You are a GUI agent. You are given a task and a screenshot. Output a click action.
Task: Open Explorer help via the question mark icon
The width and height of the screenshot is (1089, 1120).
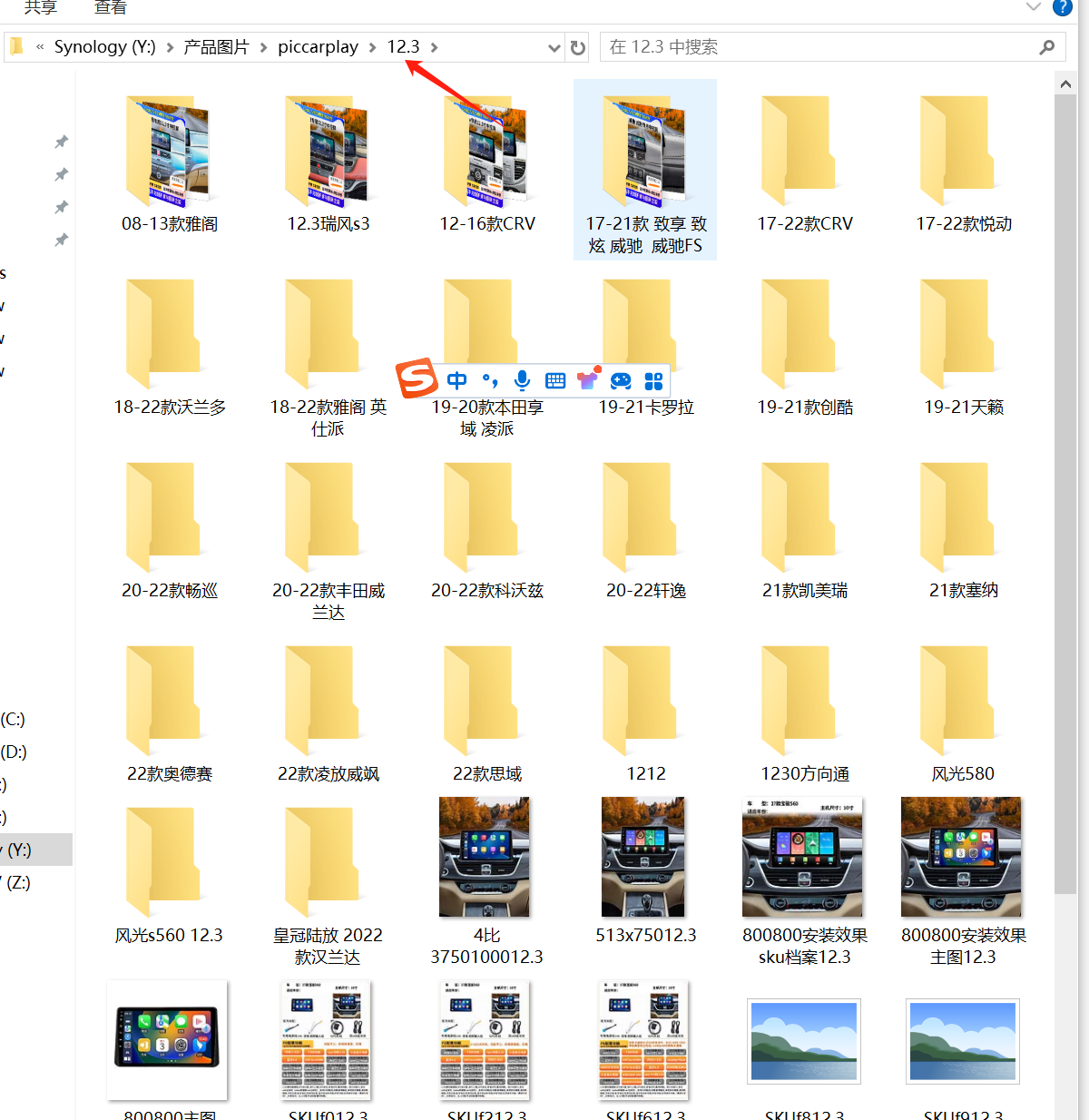1063,7
